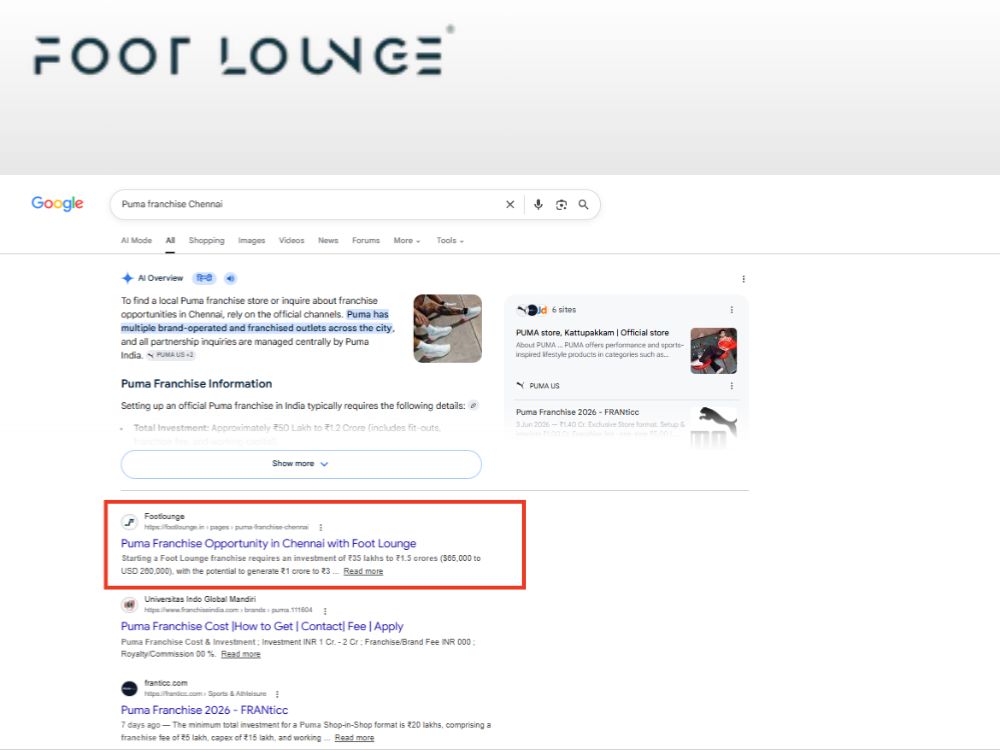Image resolution: width=1000 pixels, height=750 pixels.
Task: Clear the search box with X icon
Action: coord(510,205)
